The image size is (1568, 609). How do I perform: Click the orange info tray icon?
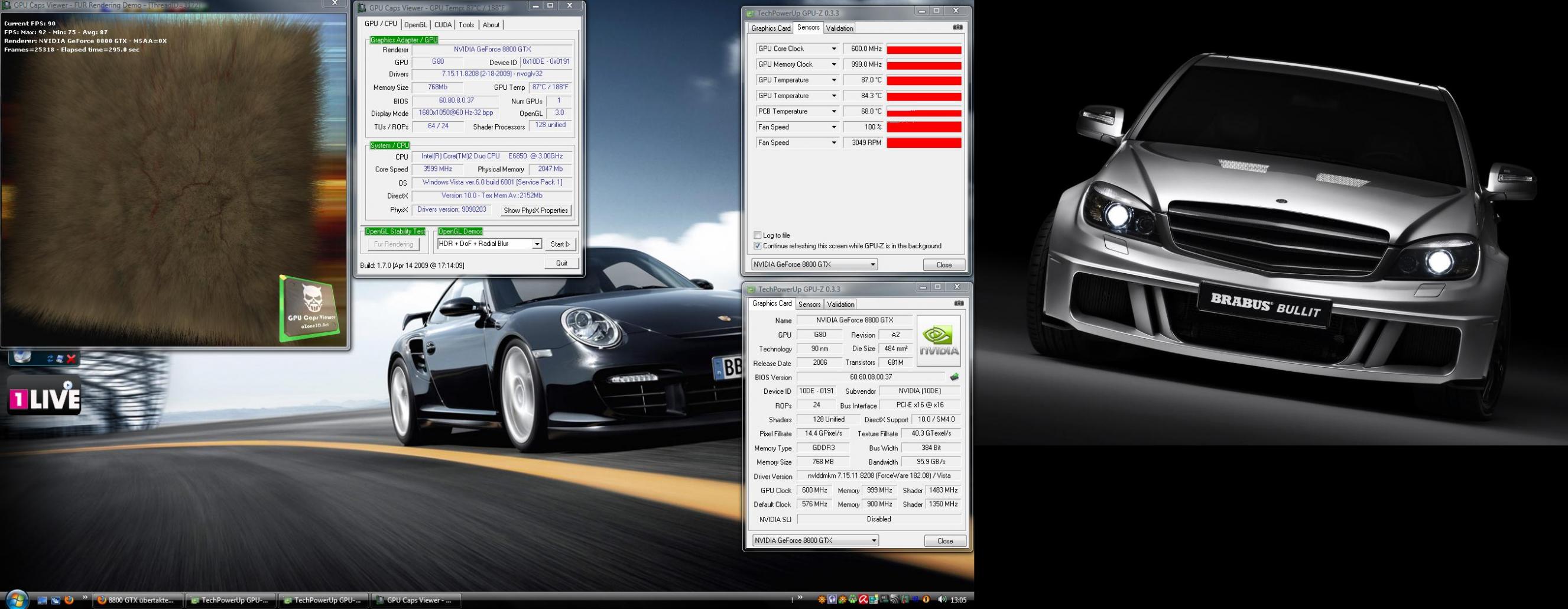926,600
